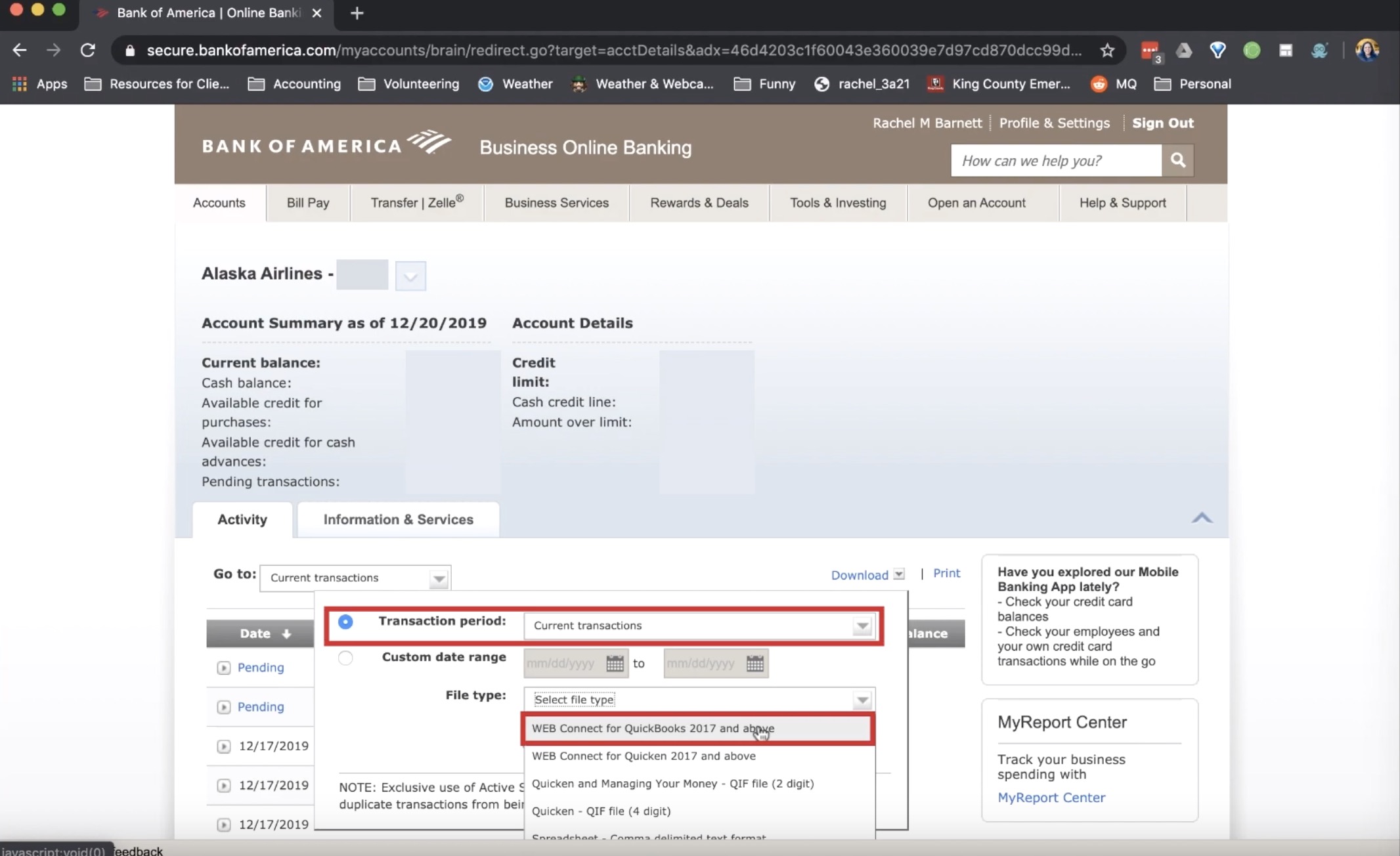Bookmark page with the star icon
This screenshot has width=1400, height=856.
click(1107, 51)
